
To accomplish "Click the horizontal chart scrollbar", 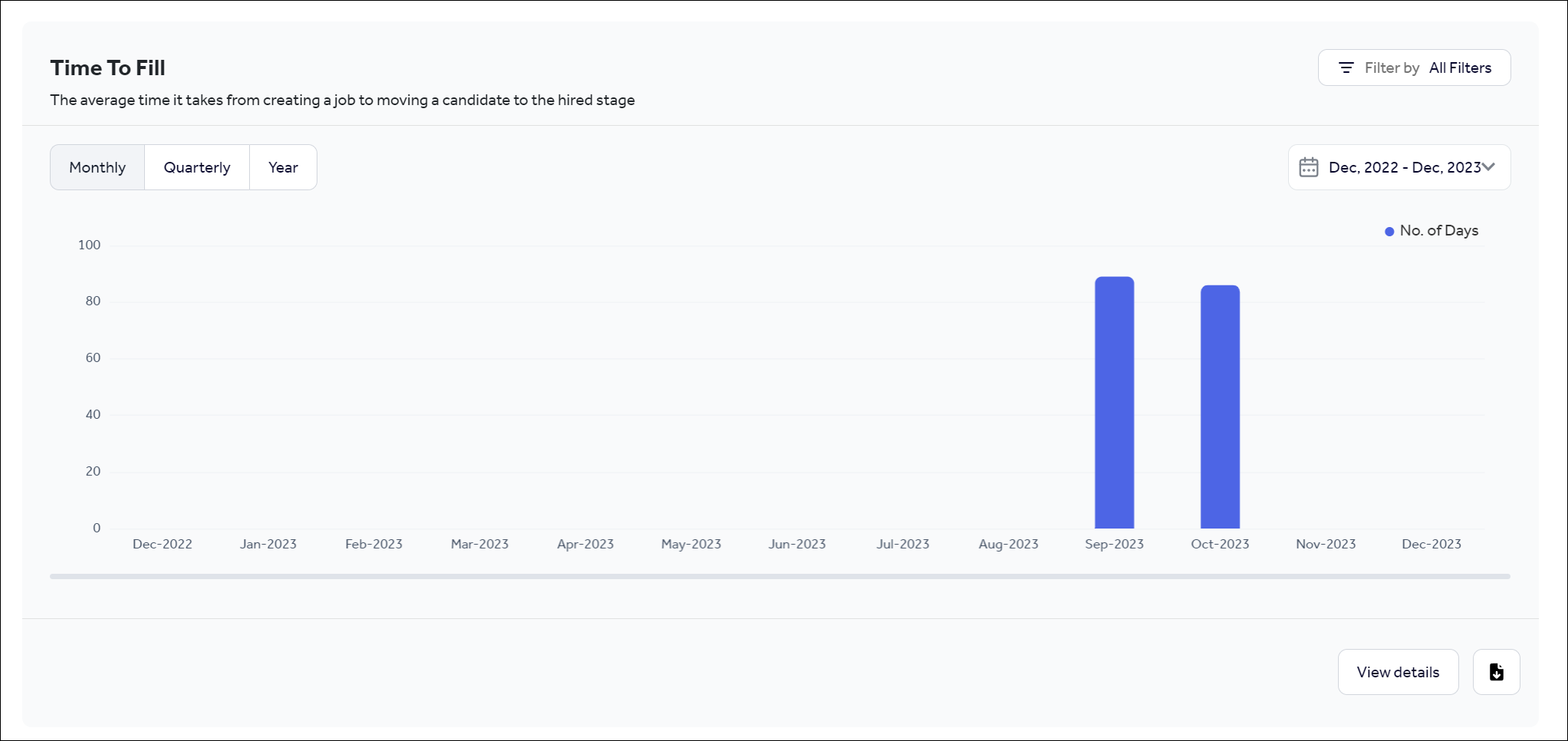I will pyautogui.click(x=780, y=576).
